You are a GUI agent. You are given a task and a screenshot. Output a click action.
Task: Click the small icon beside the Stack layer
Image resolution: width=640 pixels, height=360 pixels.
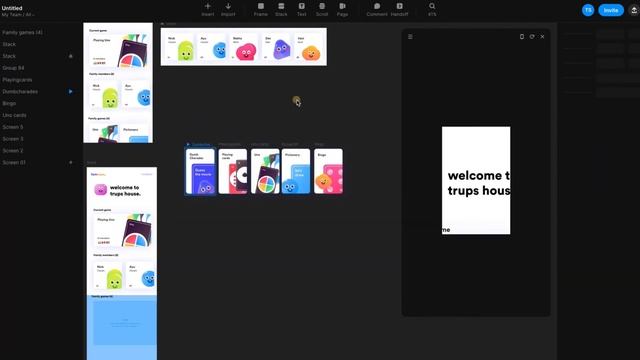pyautogui.click(x=71, y=56)
